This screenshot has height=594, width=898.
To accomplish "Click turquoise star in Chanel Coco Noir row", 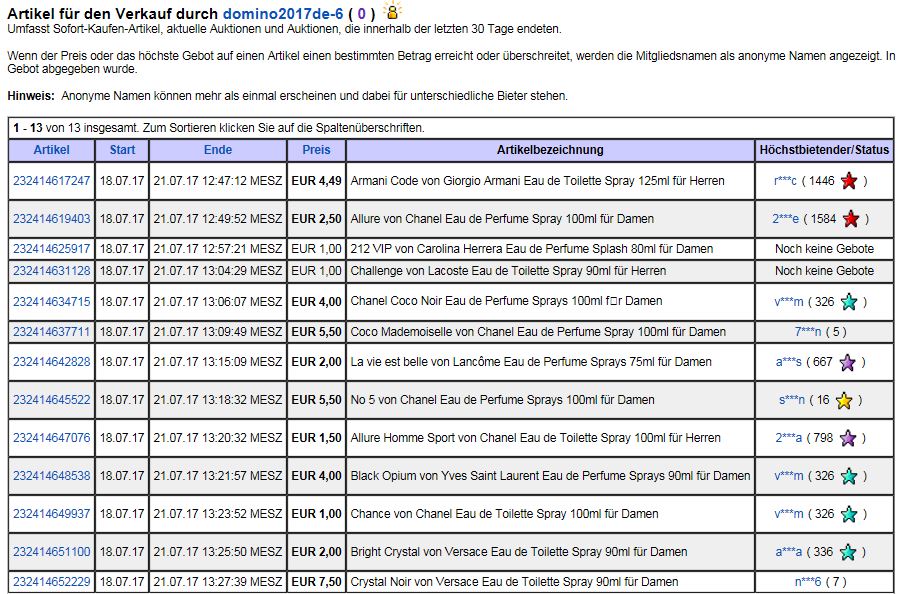I will point(849,302).
